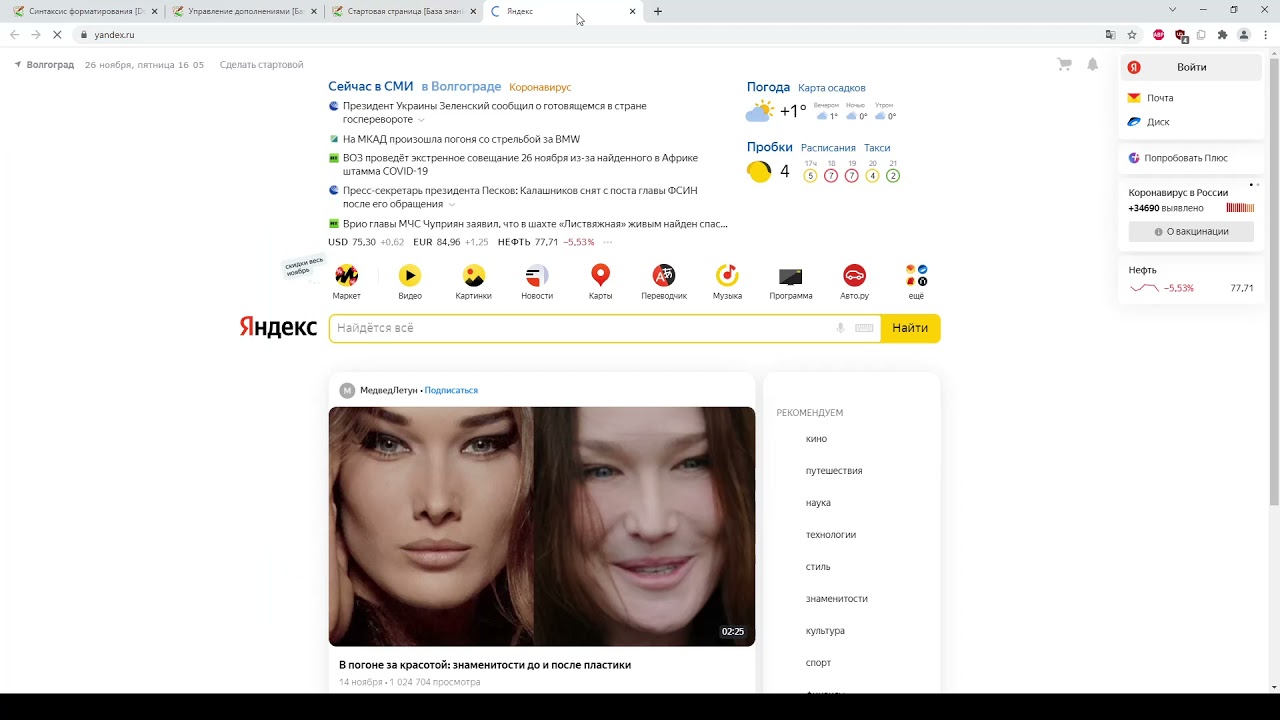Image resolution: width=1280 pixels, height=720 pixels.
Task: Select the кино recommendation
Action: [816, 439]
